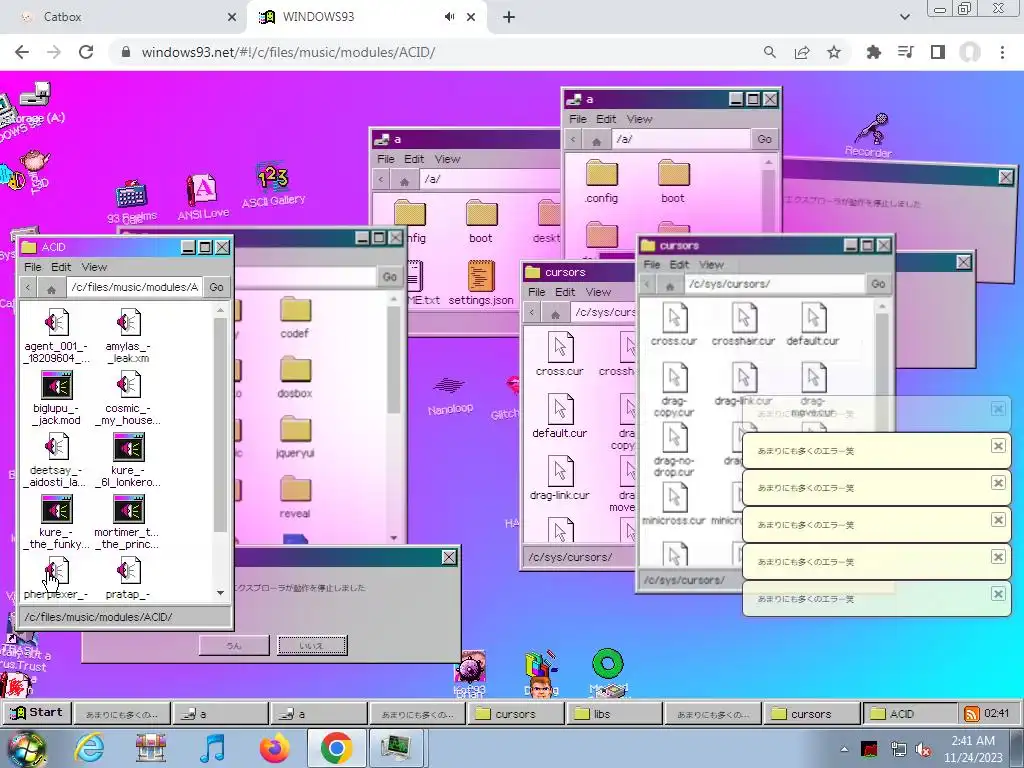Open the pratap_- music file icon
This screenshot has width=1024, height=768.
click(128, 571)
